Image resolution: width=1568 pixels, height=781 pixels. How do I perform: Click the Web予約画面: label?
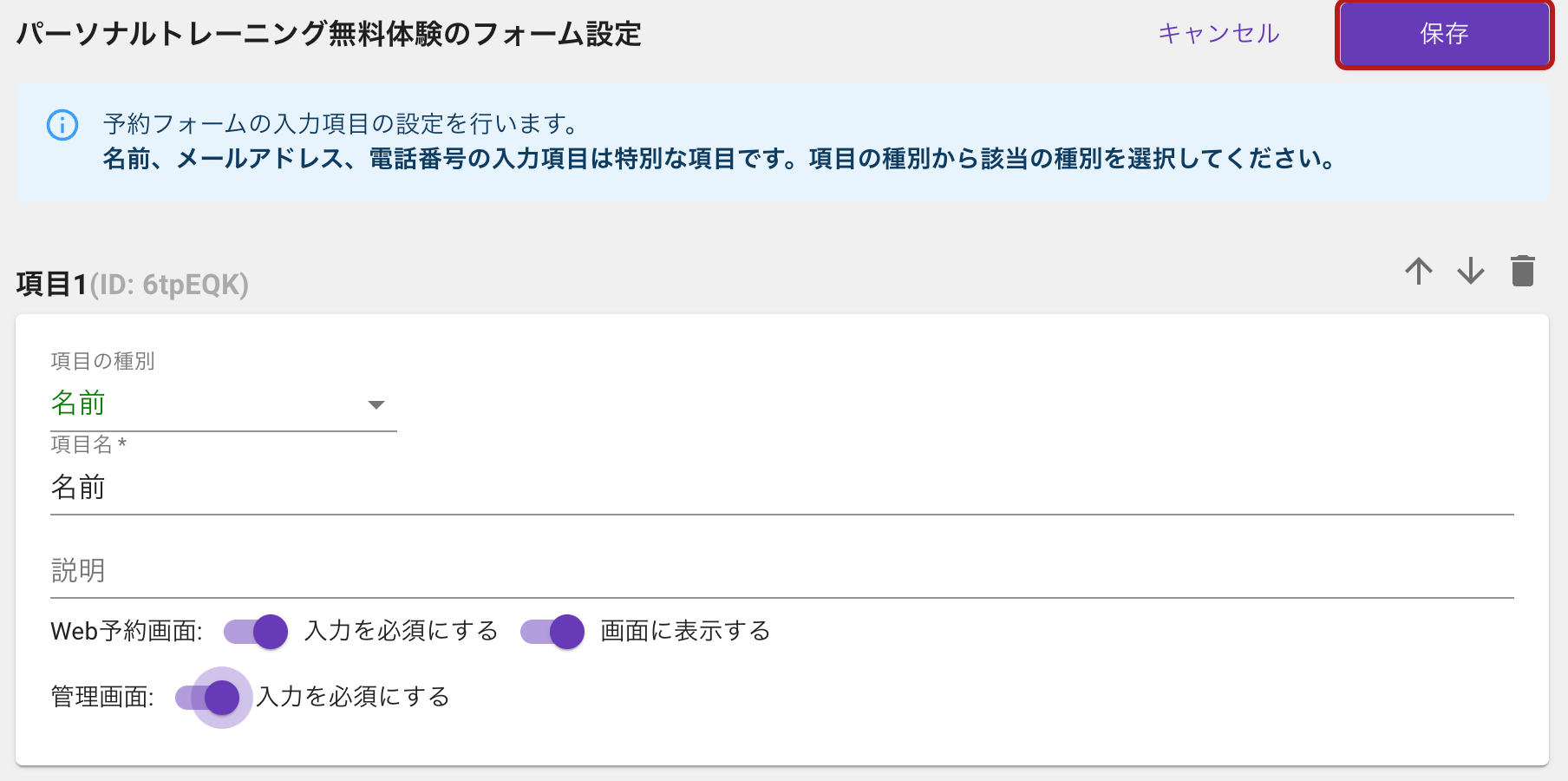[127, 631]
